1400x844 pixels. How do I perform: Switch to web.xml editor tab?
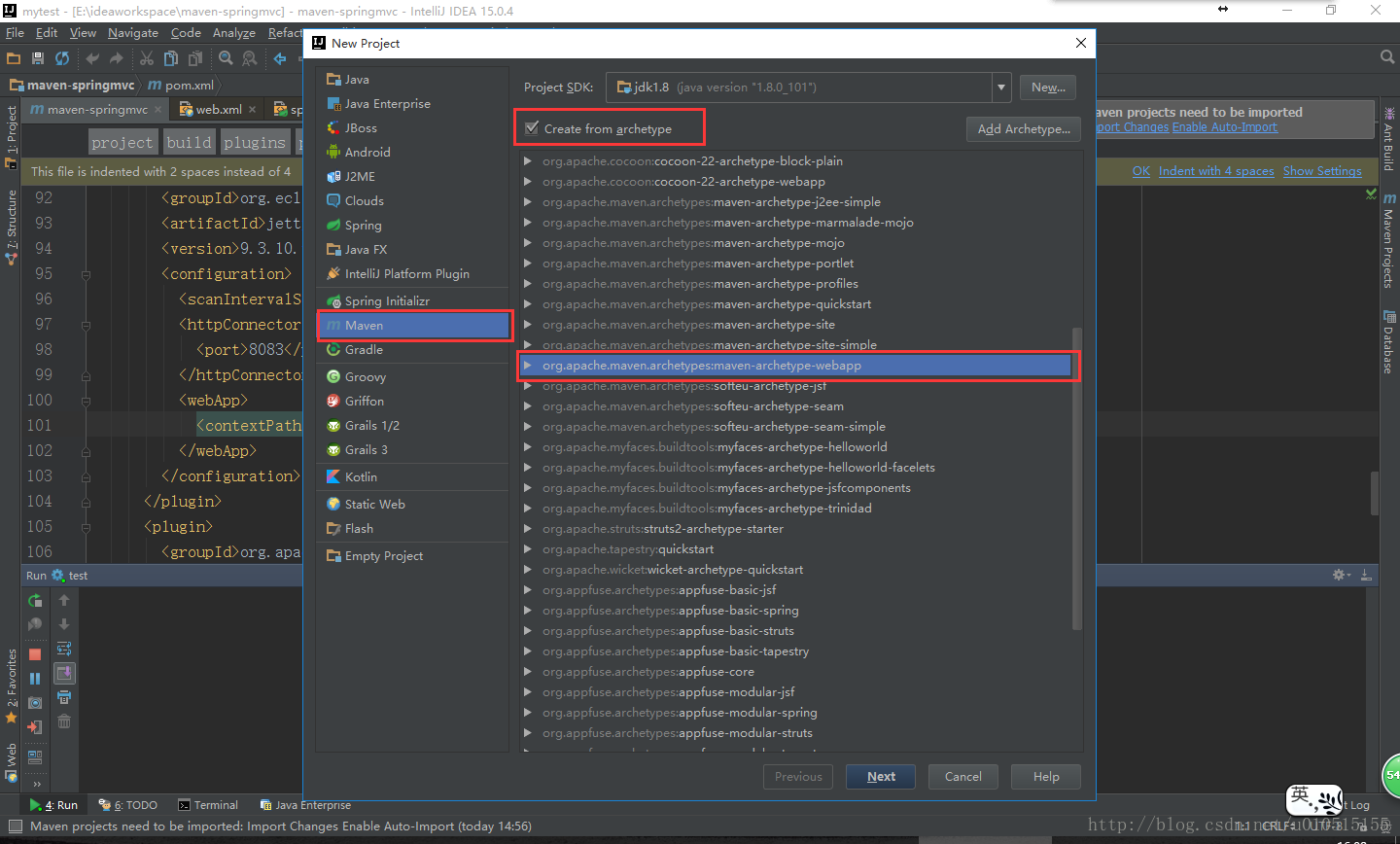(x=219, y=110)
